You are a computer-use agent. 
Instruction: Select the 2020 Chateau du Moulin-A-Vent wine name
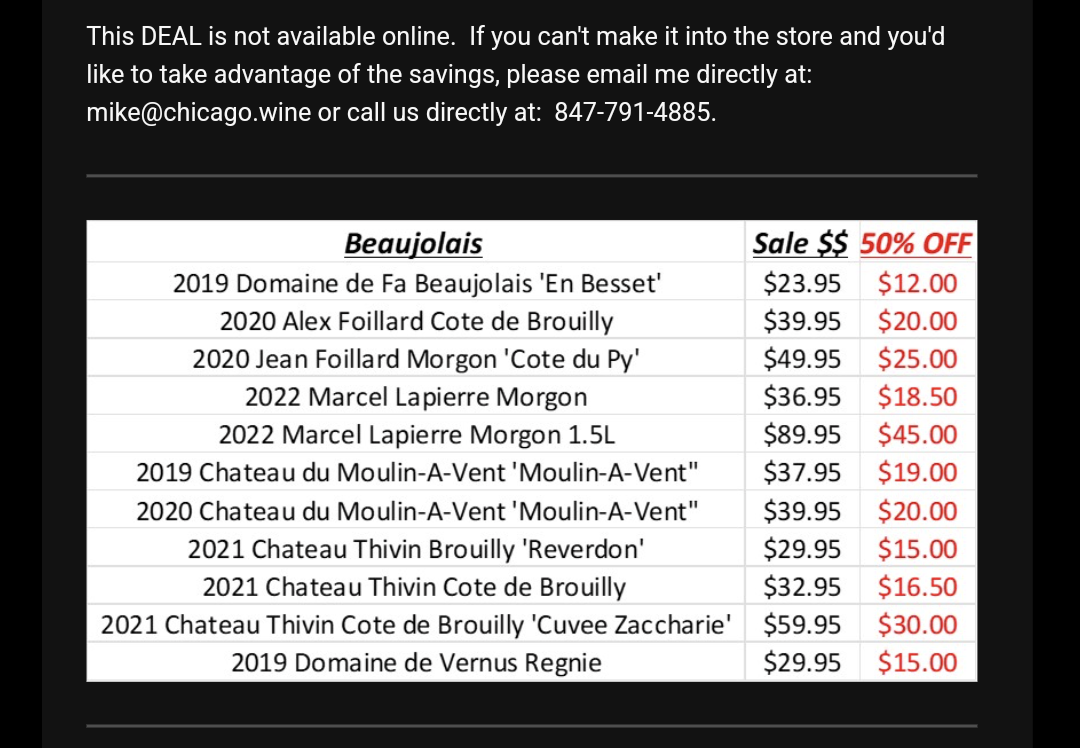[x=416, y=511]
